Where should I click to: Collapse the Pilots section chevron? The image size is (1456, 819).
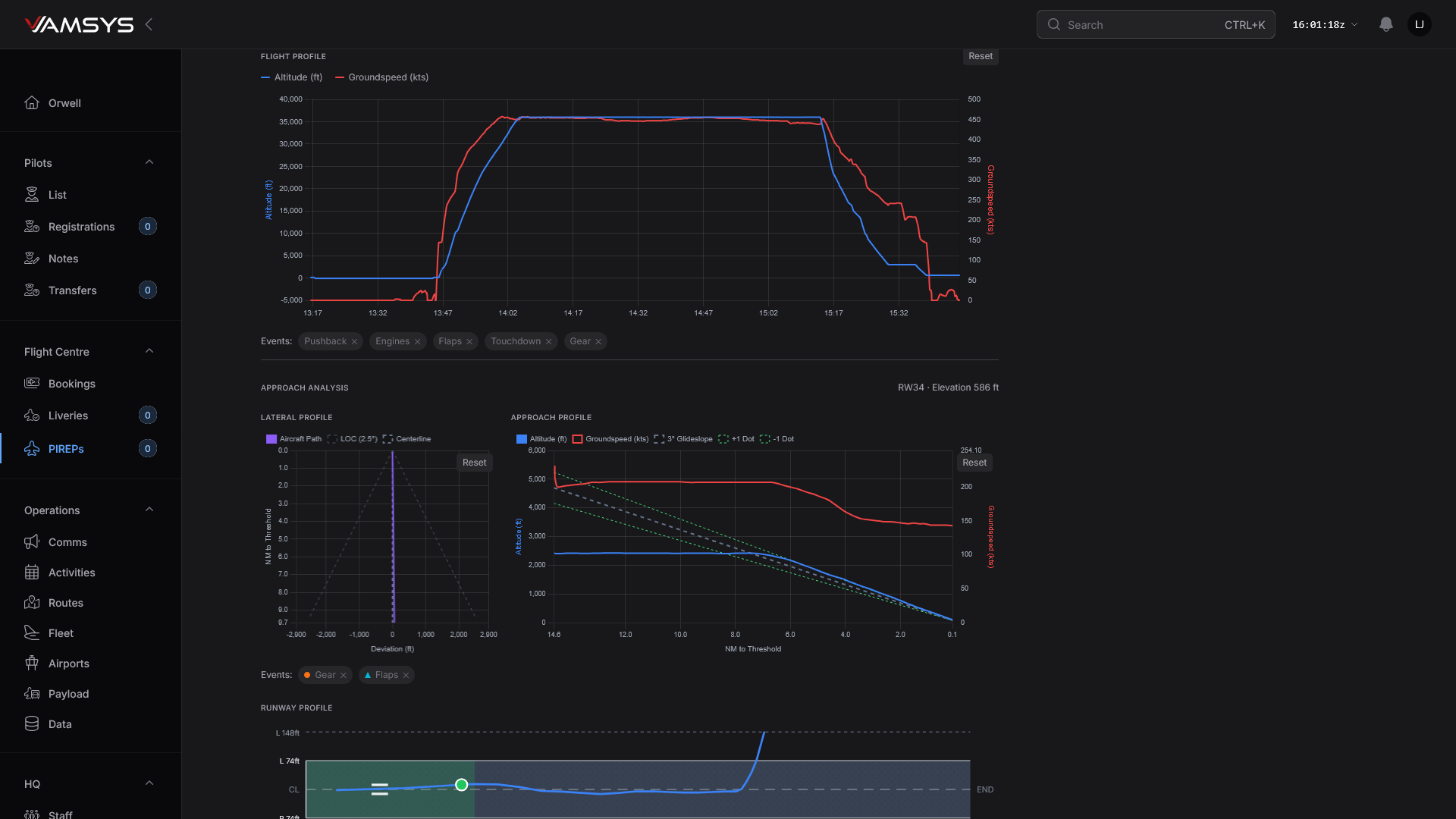click(149, 162)
